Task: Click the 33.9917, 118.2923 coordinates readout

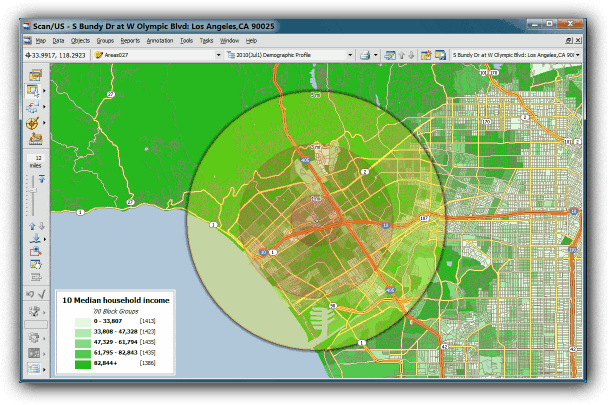Action: [x=56, y=55]
